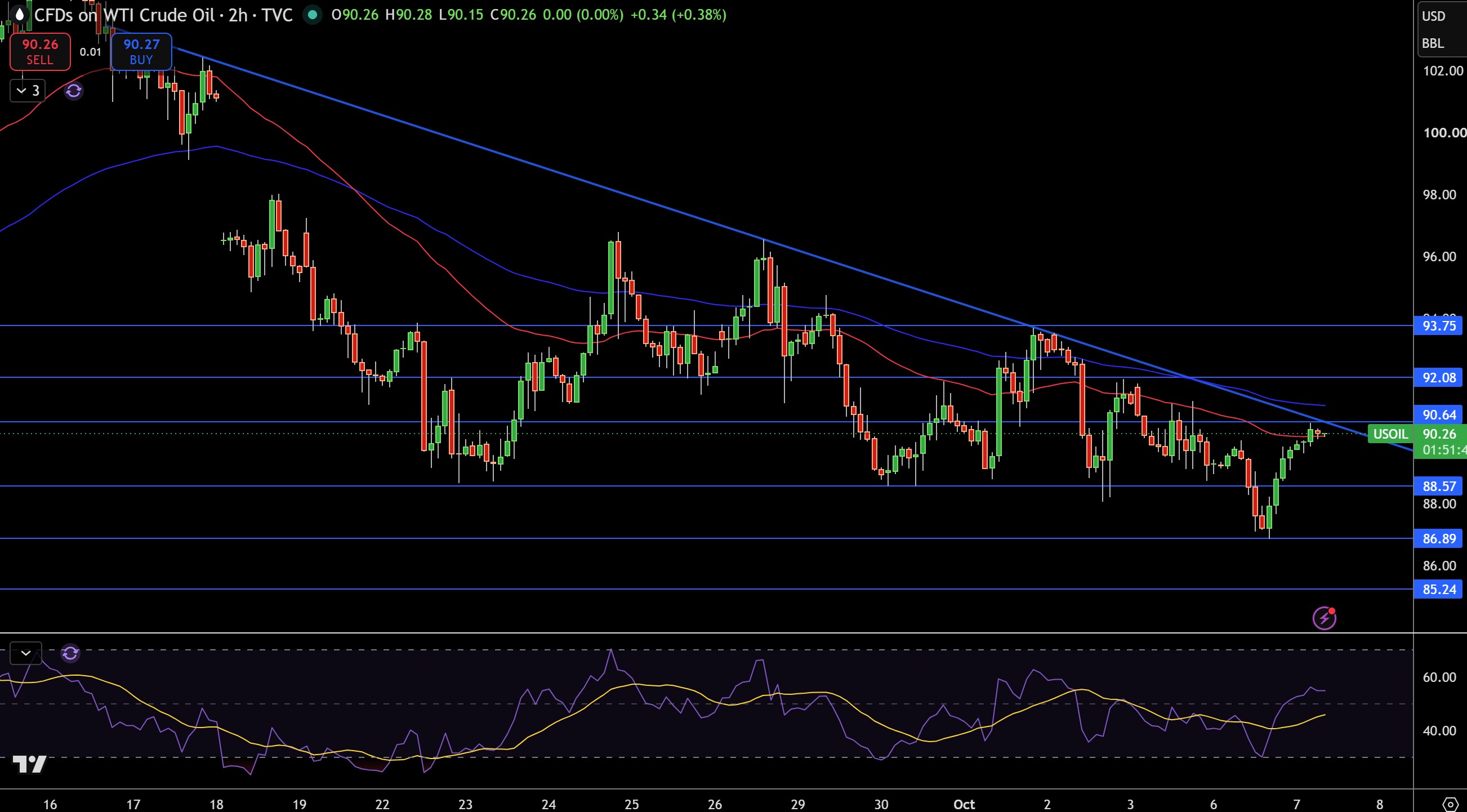Click the red 90.26 SELL button
The width and height of the screenshot is (1467, 812).
pos(40,52)
